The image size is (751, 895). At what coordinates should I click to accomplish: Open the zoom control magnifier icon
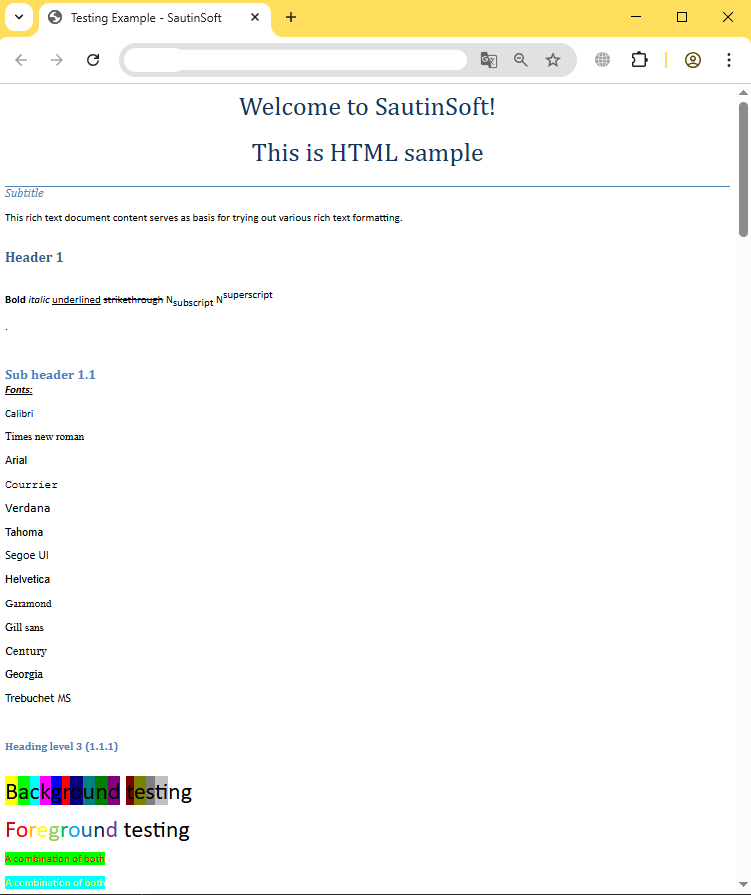click(520, 60)
